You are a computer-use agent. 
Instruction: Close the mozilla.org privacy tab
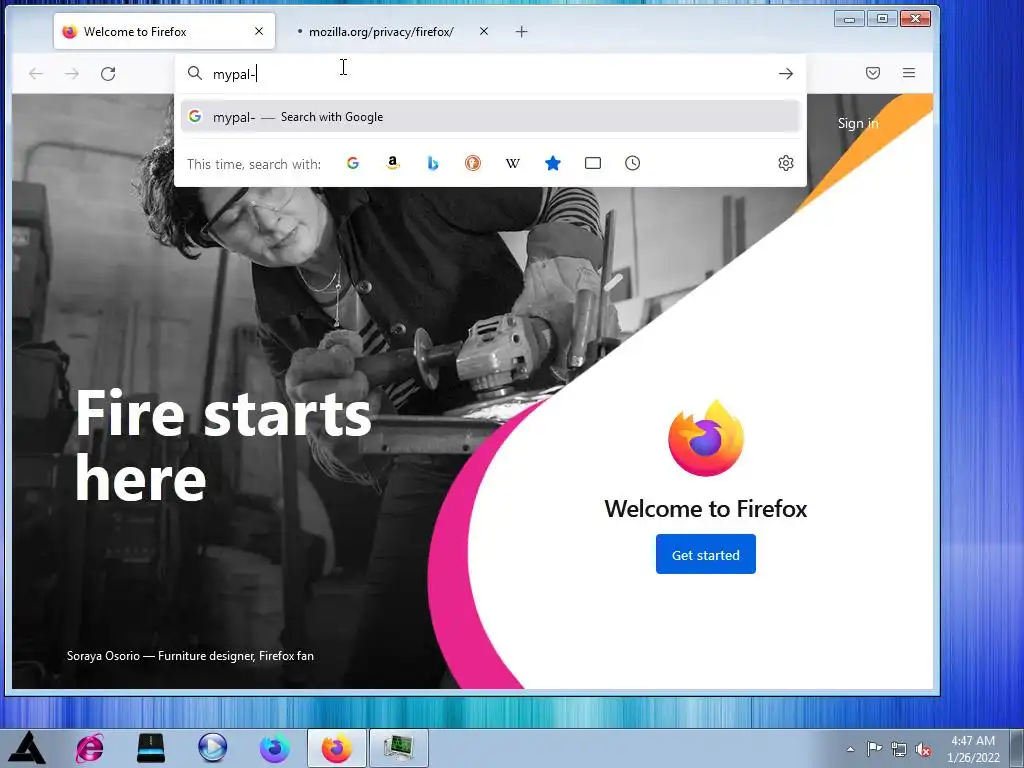tap(484, 31)
